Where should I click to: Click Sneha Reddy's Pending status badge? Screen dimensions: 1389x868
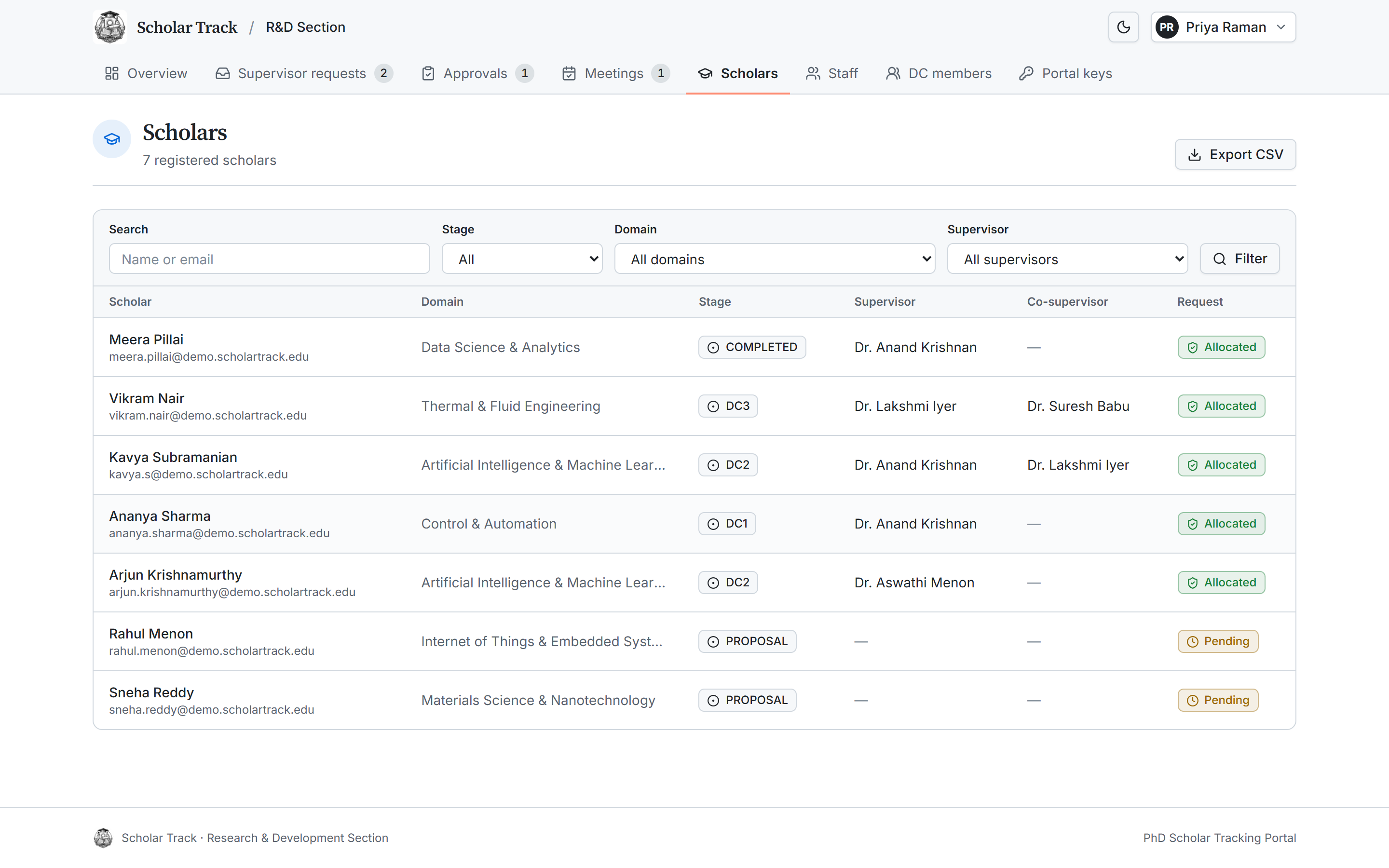pyautogui.click(x=1218, y=700)
